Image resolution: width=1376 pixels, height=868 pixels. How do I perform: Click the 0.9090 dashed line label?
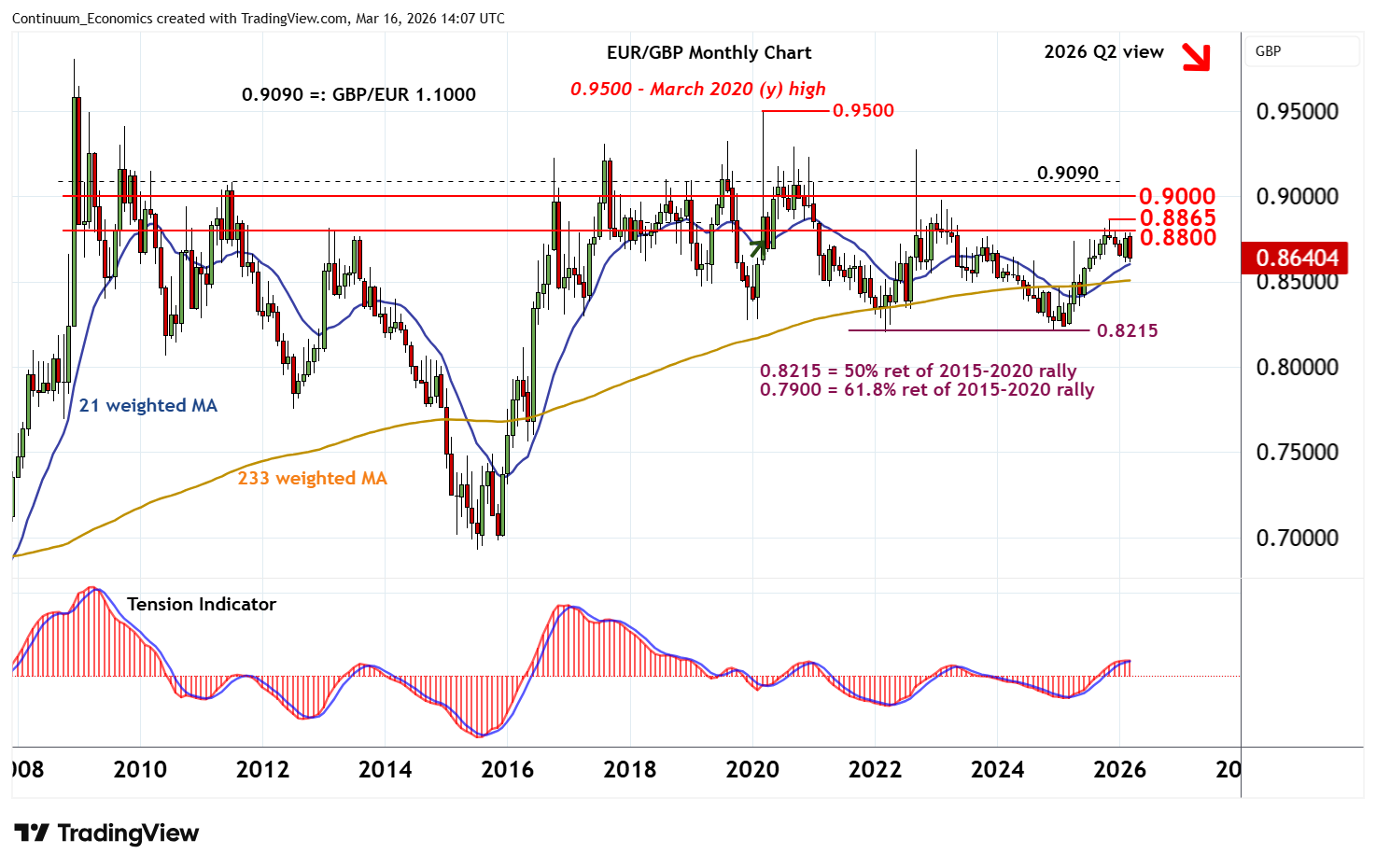1068,174
